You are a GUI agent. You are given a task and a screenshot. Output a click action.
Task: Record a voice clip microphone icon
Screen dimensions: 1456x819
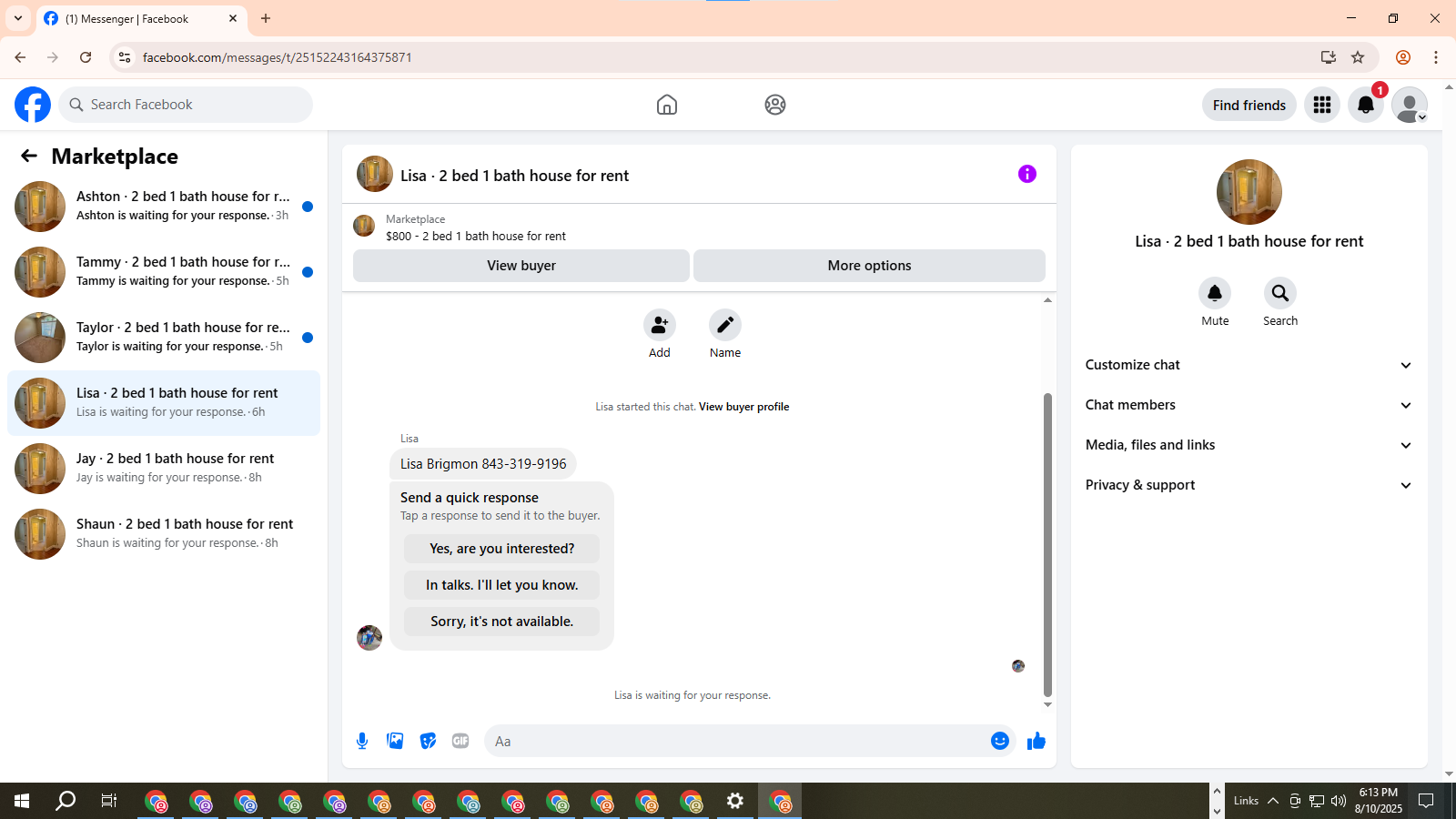362,741
